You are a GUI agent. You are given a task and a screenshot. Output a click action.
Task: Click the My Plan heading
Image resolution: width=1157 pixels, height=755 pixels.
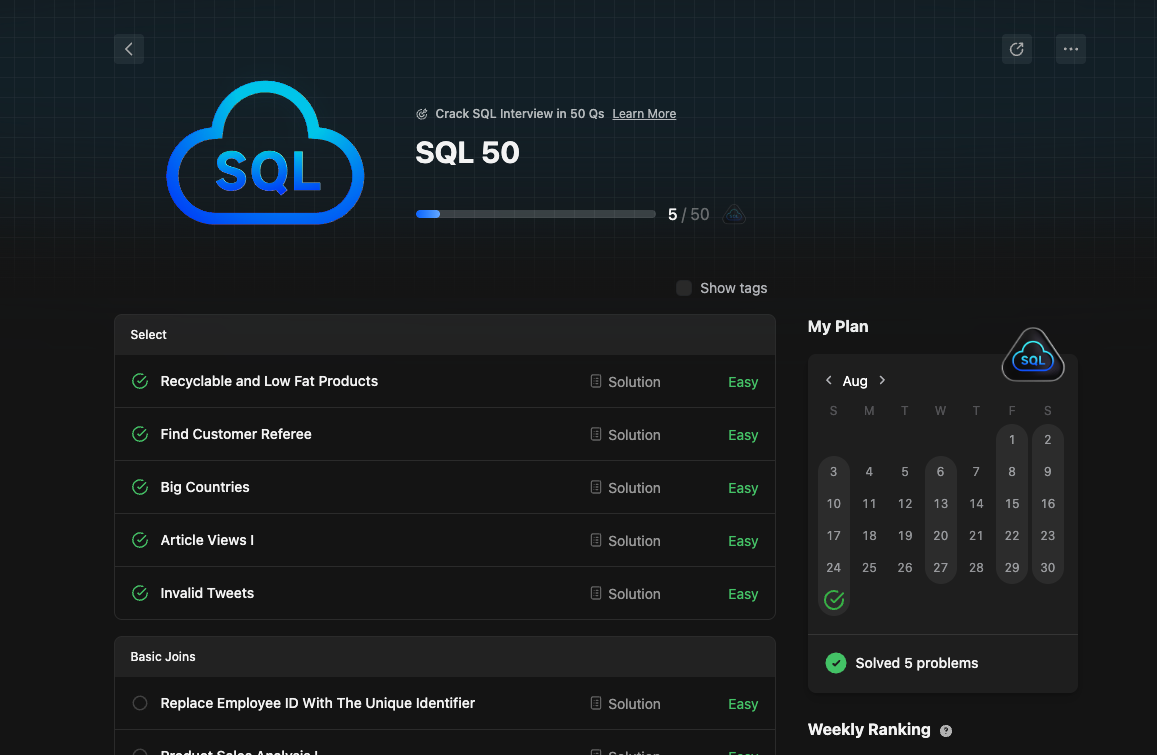pos(837,326)
